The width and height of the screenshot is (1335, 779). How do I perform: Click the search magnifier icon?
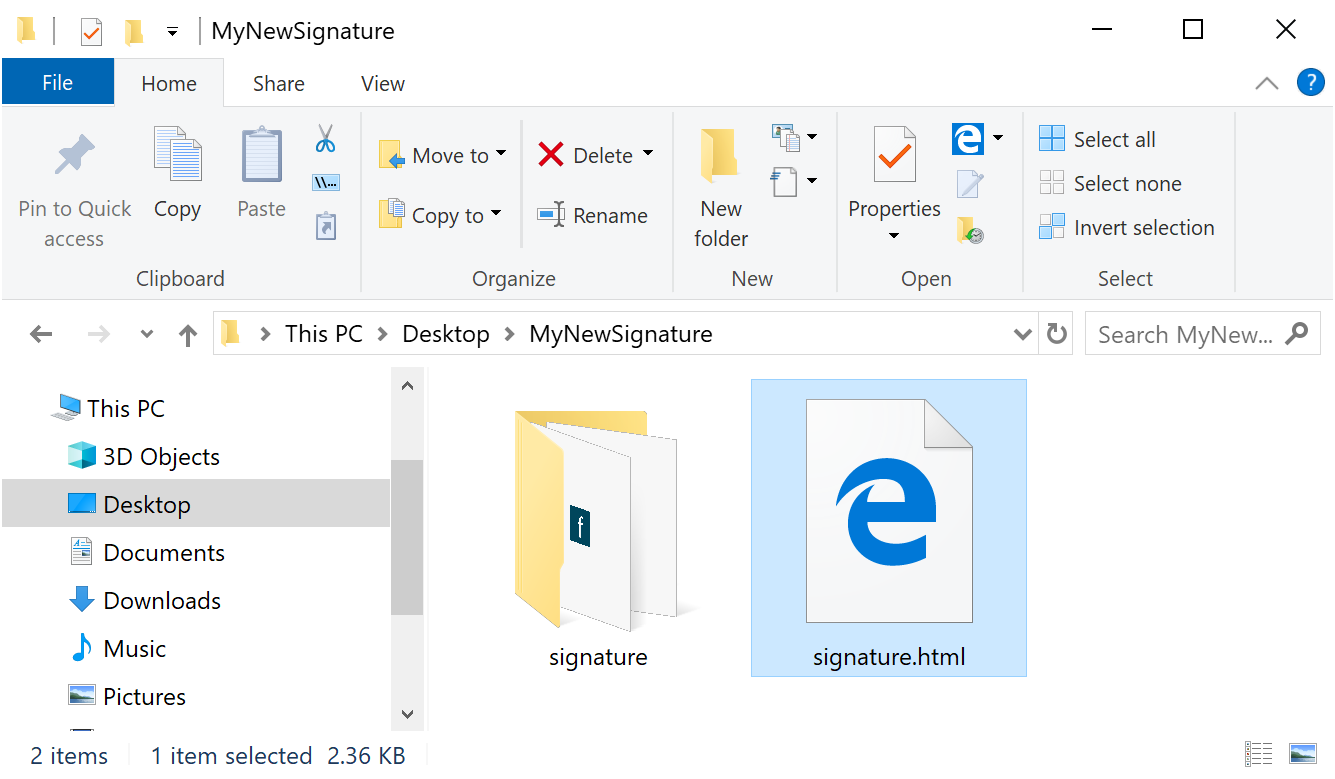click(x=1296, y=333)
